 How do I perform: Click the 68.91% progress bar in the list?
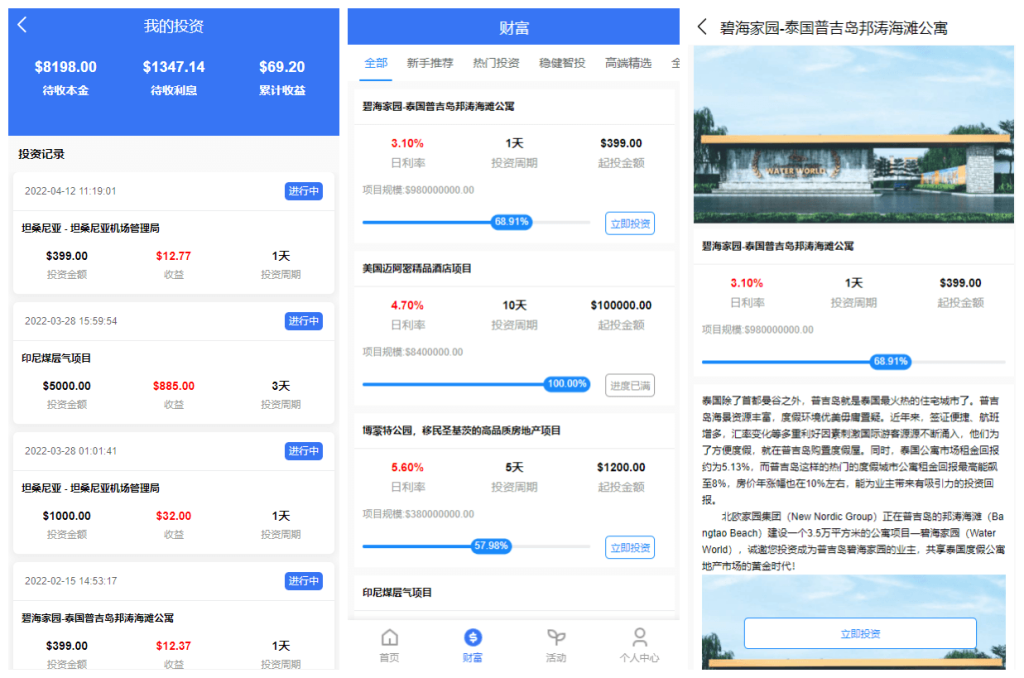[x=511, y=222]
